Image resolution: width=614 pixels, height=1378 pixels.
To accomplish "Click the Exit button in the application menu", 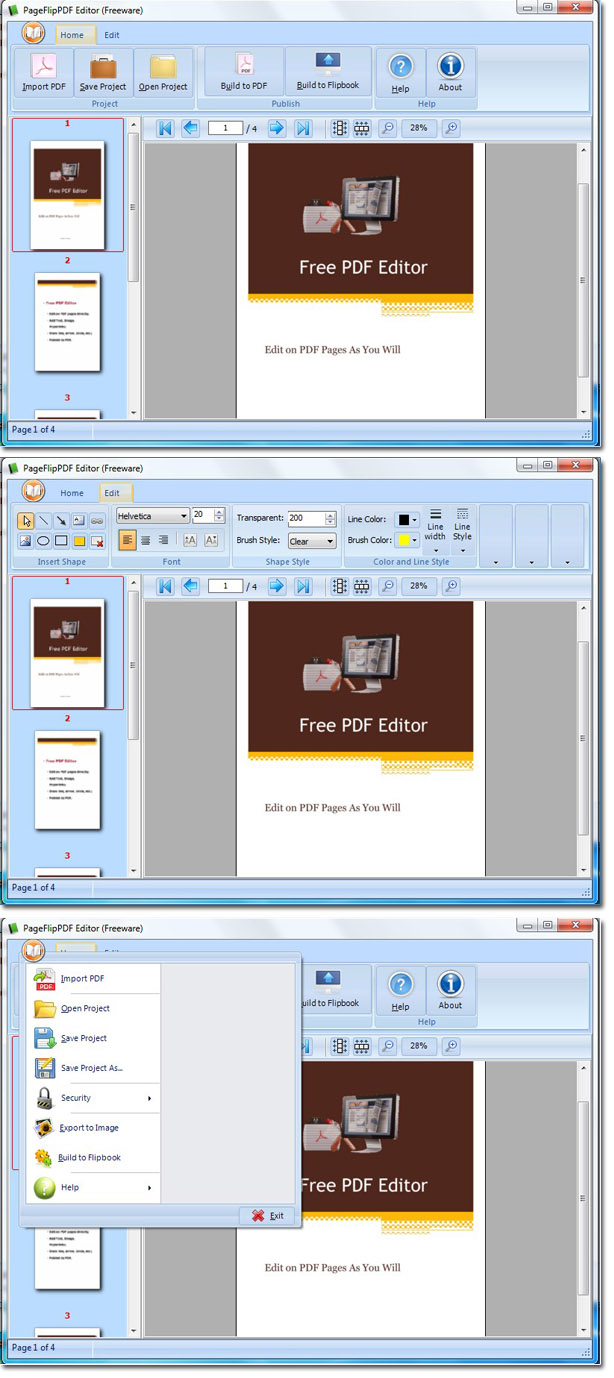I will click(x=267, y=1216).
